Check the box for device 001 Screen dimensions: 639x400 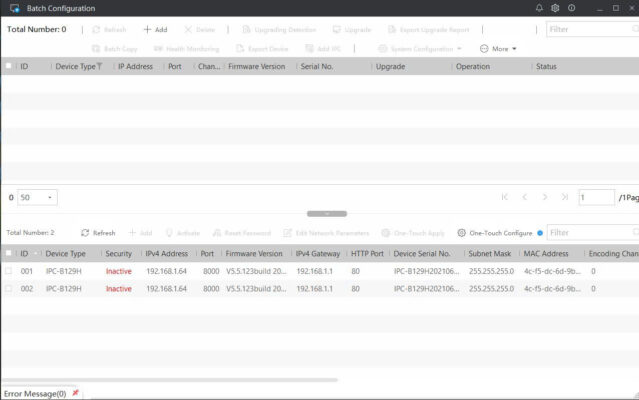pos(9,271)
